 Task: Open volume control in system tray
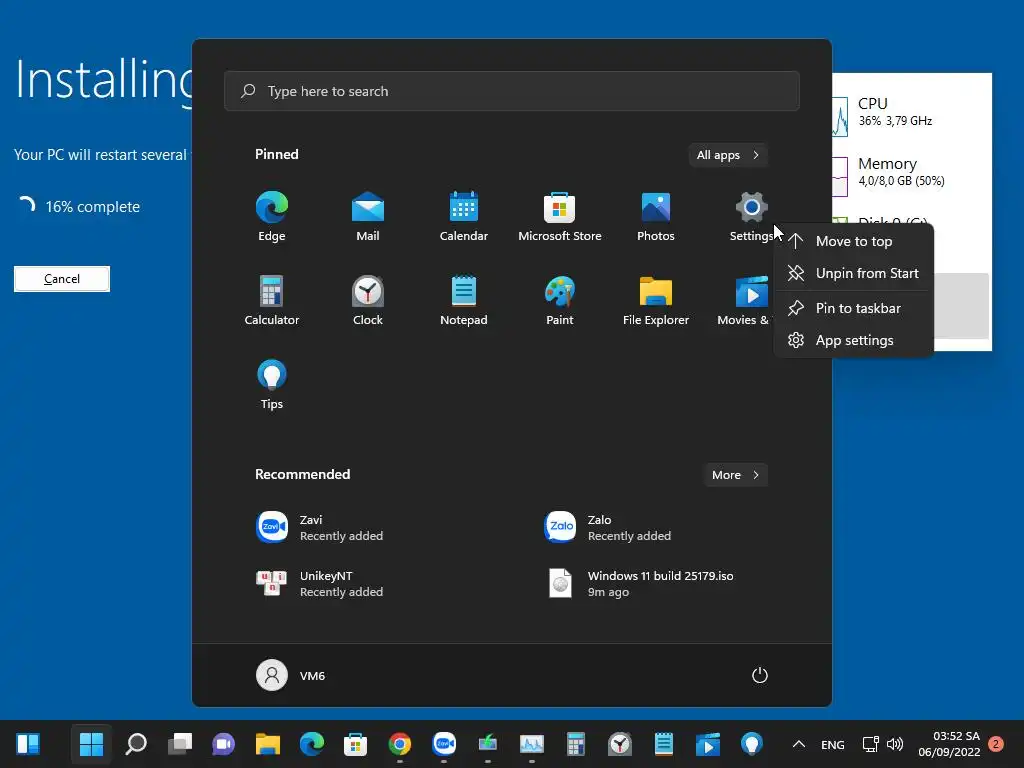point(895,744)
